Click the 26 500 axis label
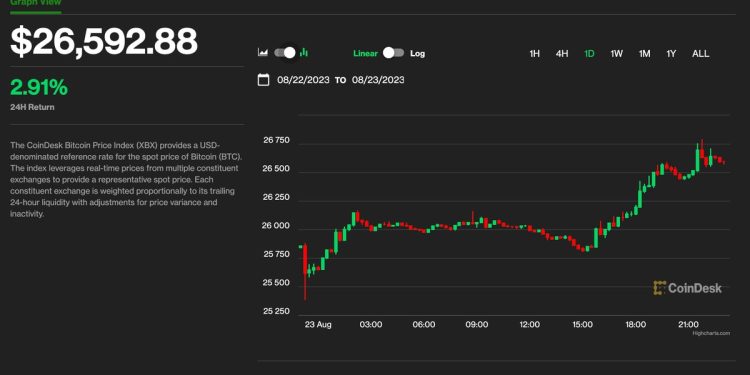Viewport: 750px width, 375px height. (276, 169)
